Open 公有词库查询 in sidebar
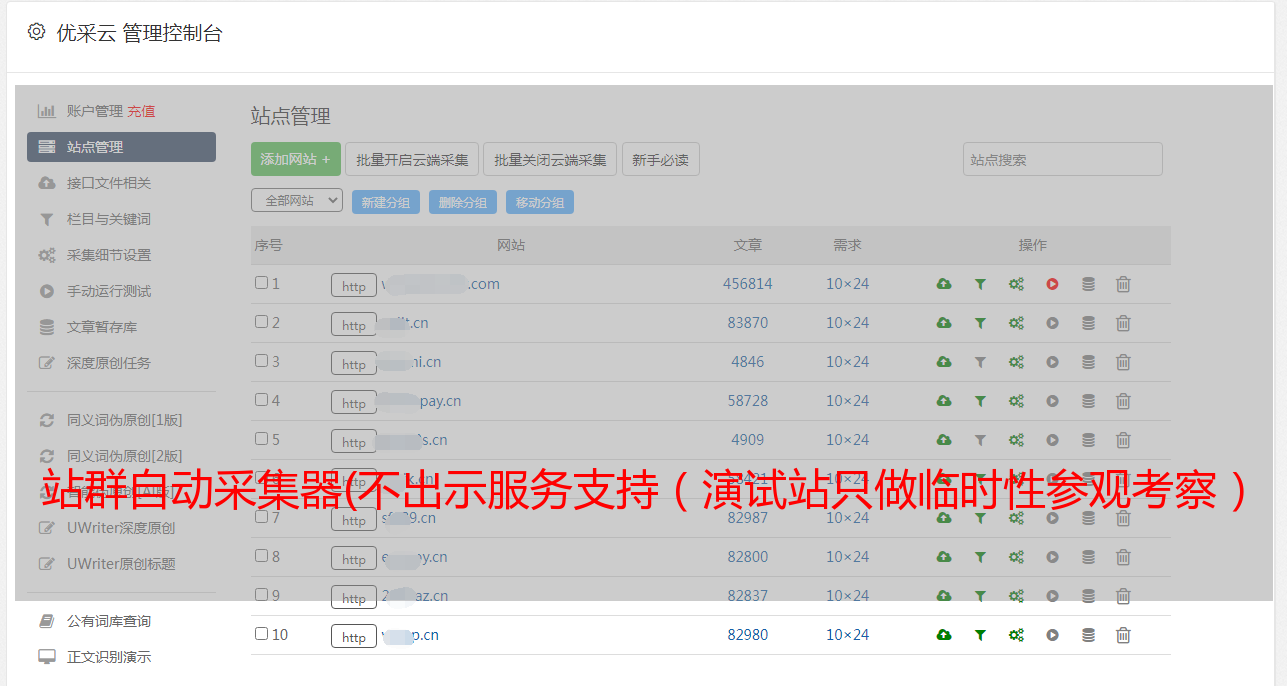 (109, 621)
